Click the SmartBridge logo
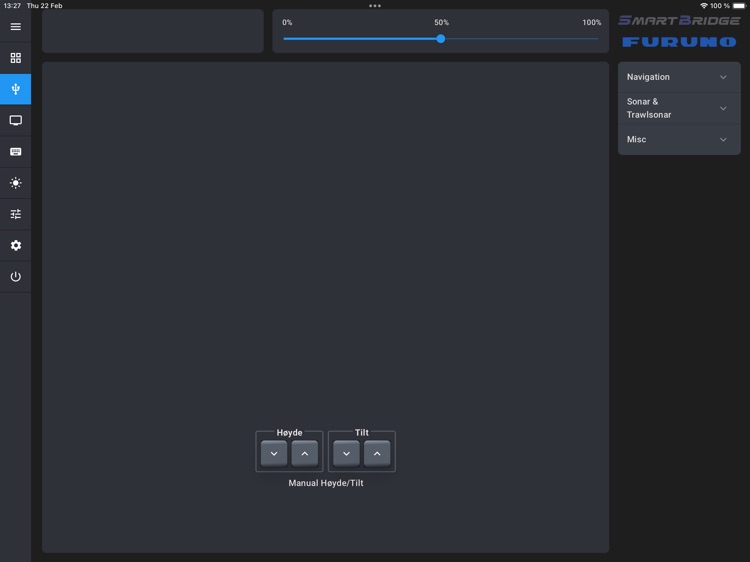 (679, 21)
